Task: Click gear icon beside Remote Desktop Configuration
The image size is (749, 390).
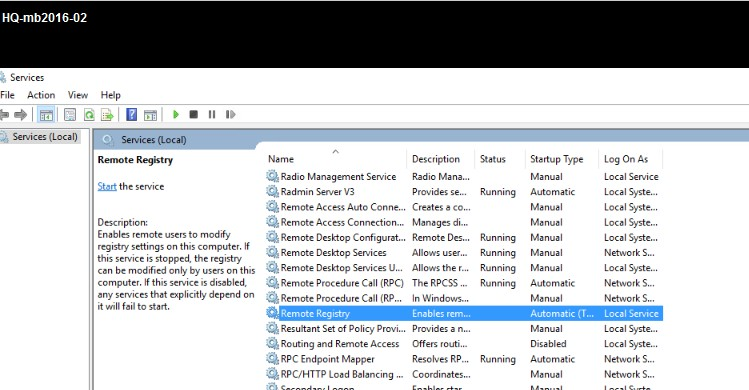Action: (x=272, y=237)
